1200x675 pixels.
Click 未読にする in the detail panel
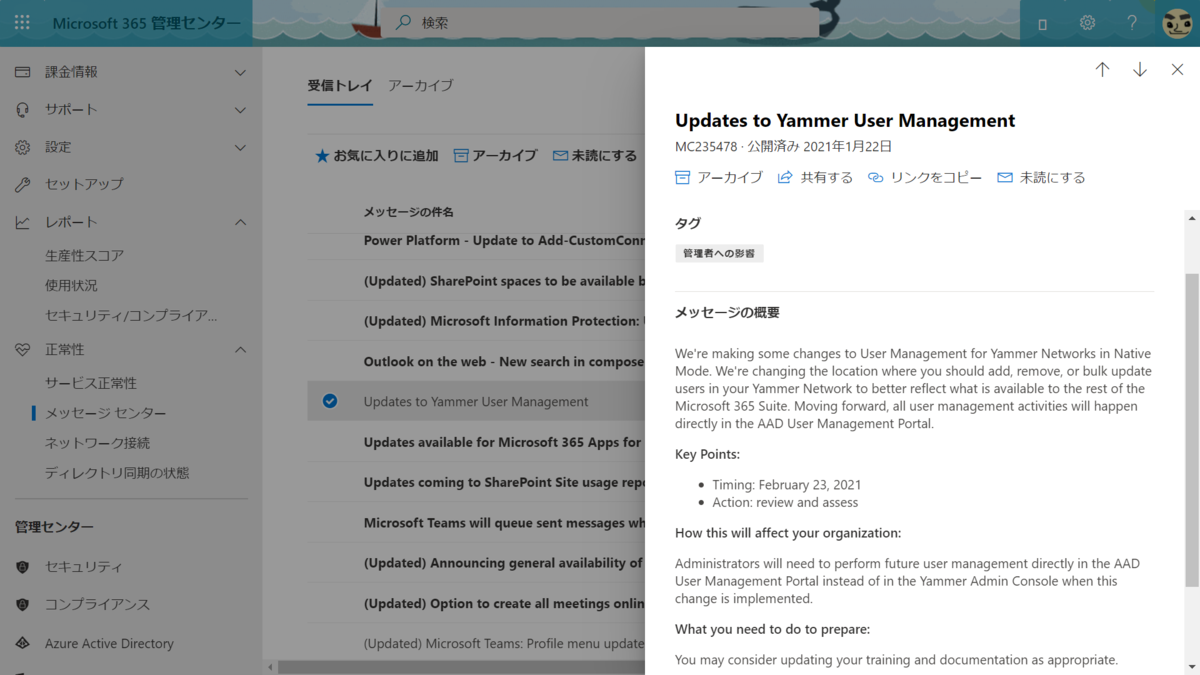1041,177
